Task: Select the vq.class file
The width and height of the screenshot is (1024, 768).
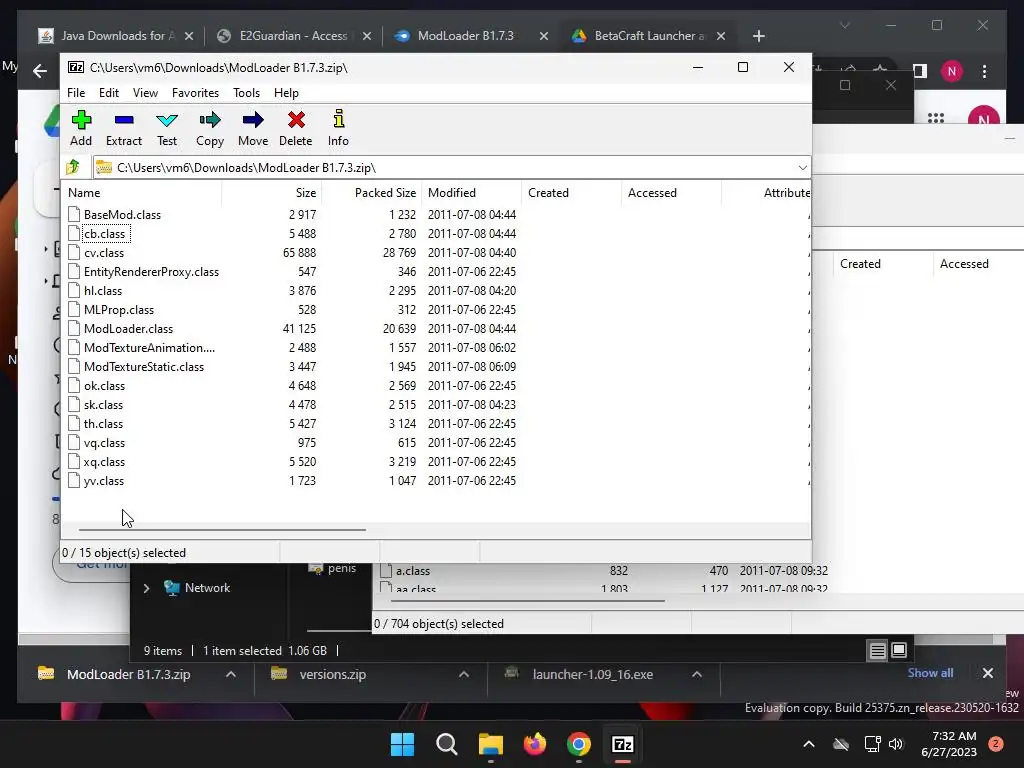Action: (104, 442)
